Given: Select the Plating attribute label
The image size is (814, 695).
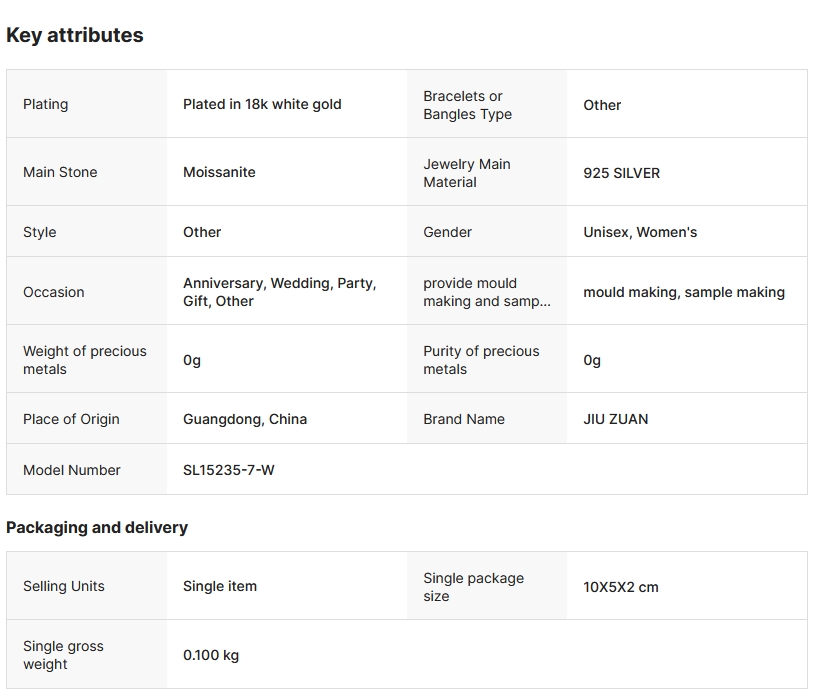Looking at the screenshot, I should point(46,104).
